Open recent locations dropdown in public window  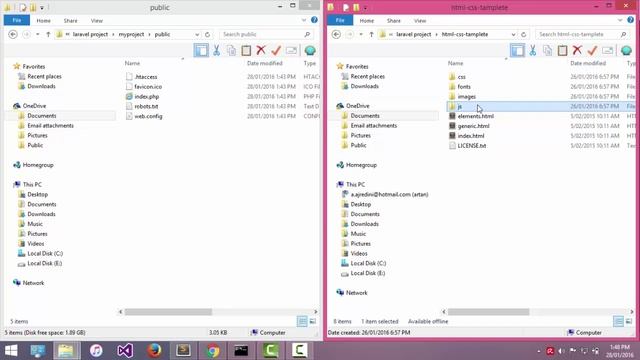click(x=38, y=35)
